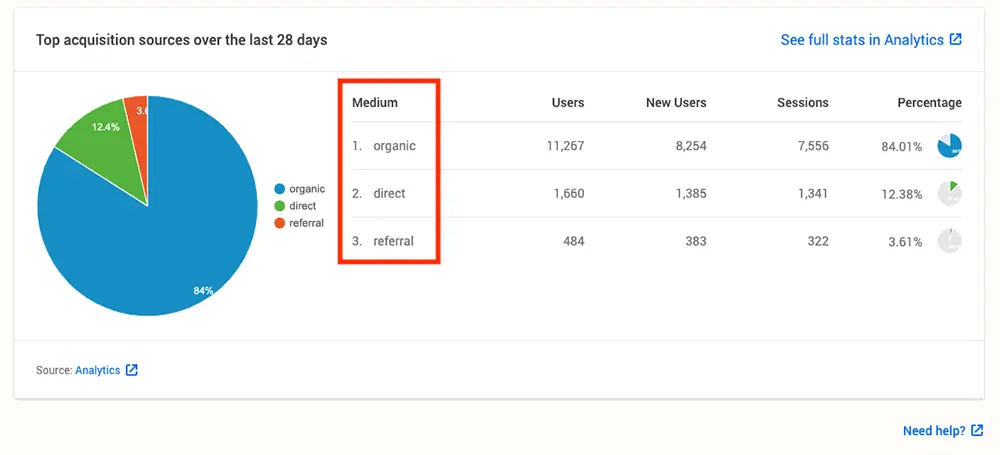Screen dimensions: 1000x455
Task: Click external-link icon beside Need help?
Action: (977, 430)
